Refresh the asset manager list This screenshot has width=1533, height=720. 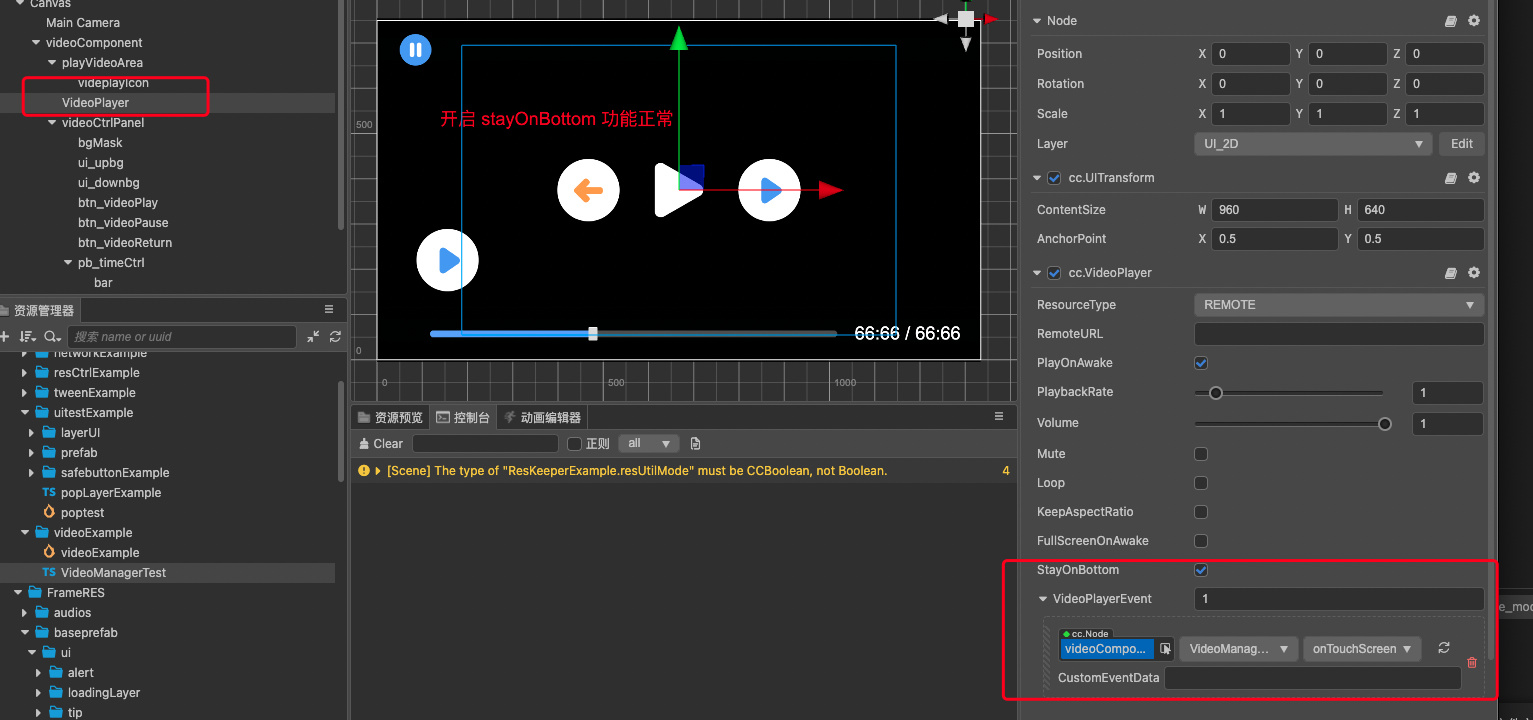click(335, 337)
